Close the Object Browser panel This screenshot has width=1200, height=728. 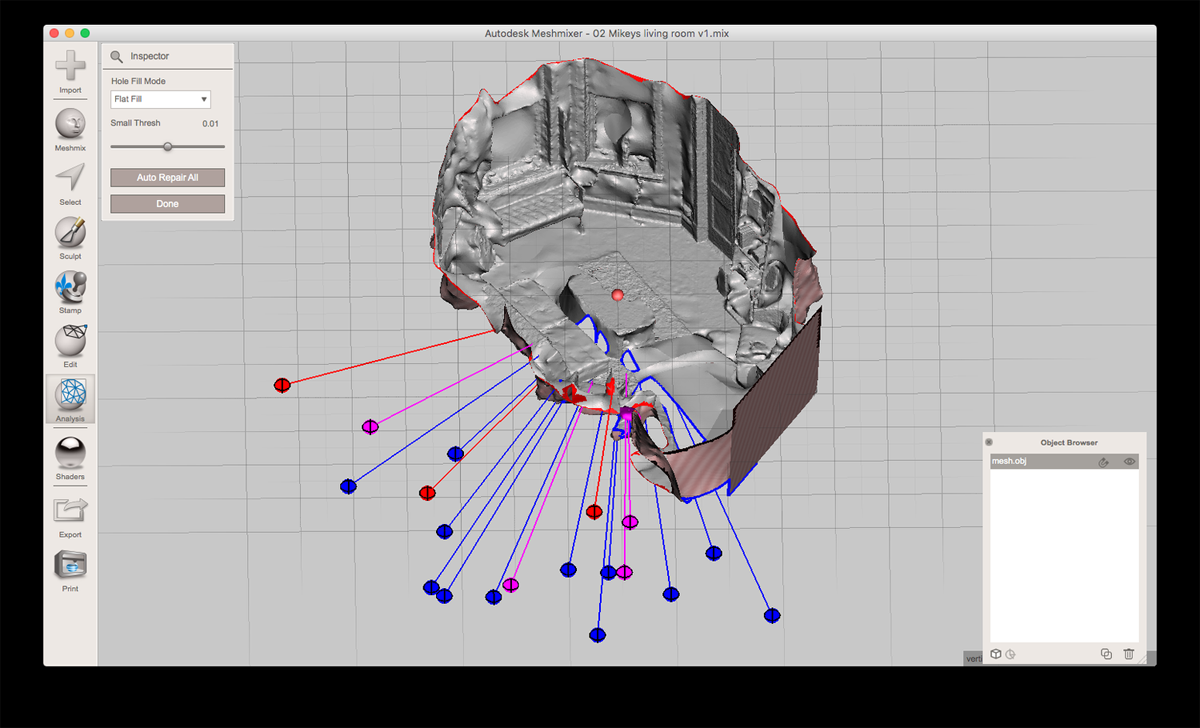(x=989, y=442)
